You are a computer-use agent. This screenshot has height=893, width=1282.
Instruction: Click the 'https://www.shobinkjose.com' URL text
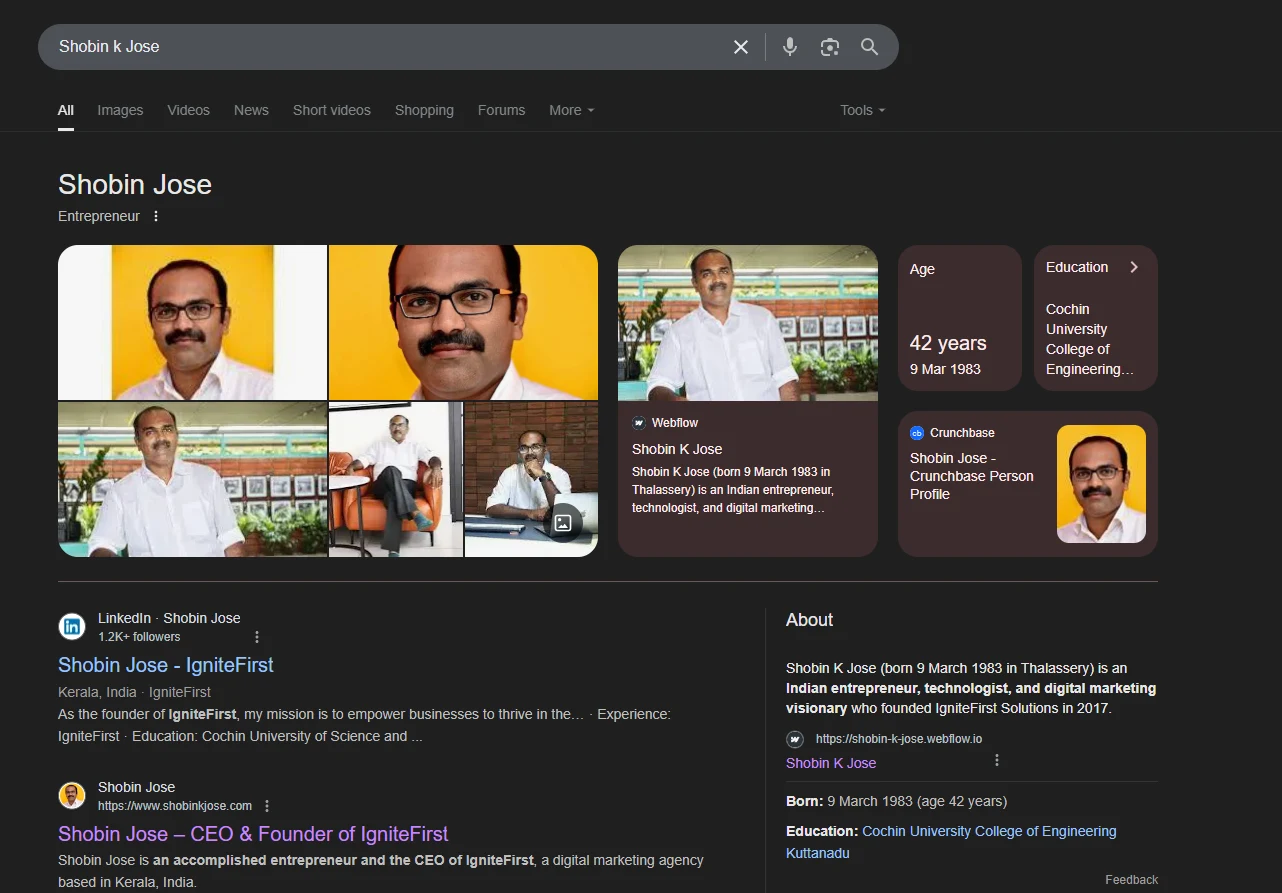(175, 806)
